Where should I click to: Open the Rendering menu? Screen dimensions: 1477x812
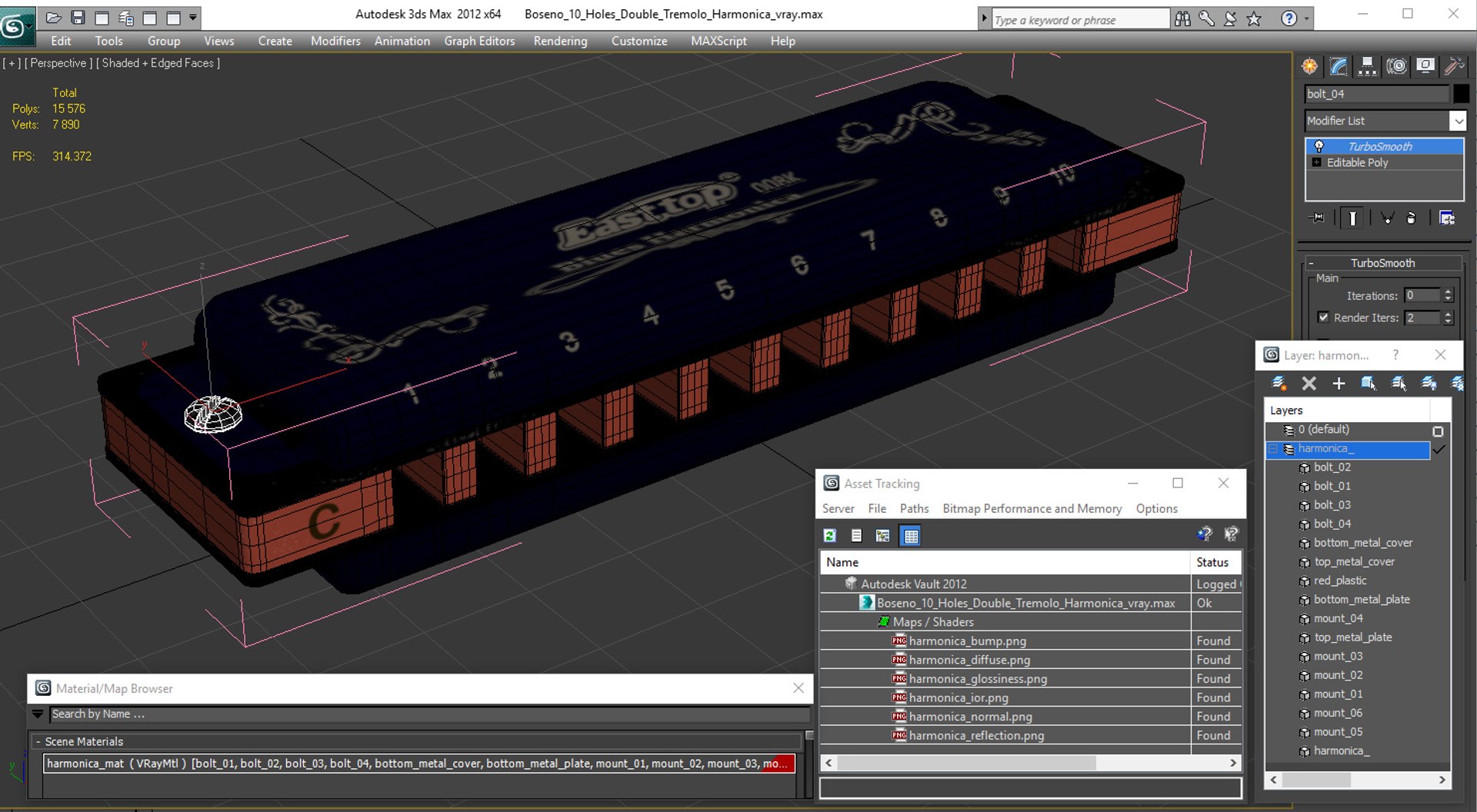(x=560, y=42)
